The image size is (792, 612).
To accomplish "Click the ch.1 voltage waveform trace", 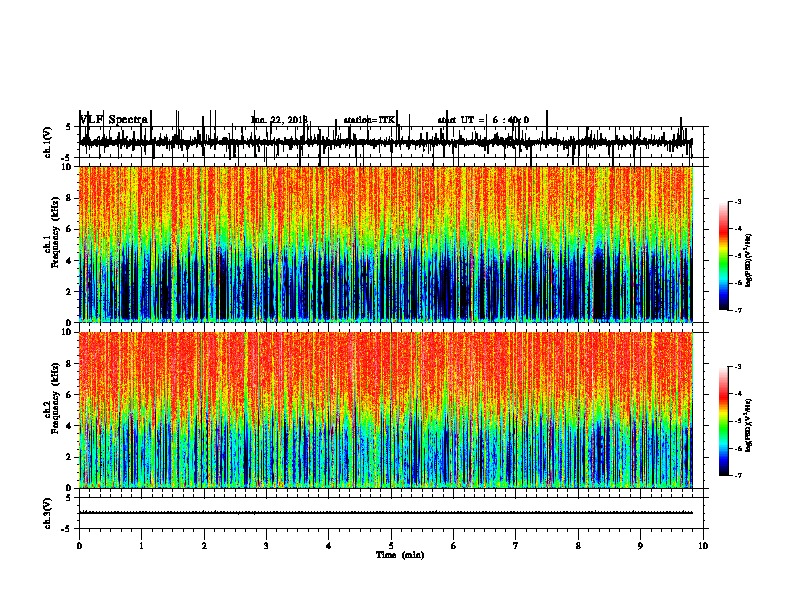I will (385, 142).
